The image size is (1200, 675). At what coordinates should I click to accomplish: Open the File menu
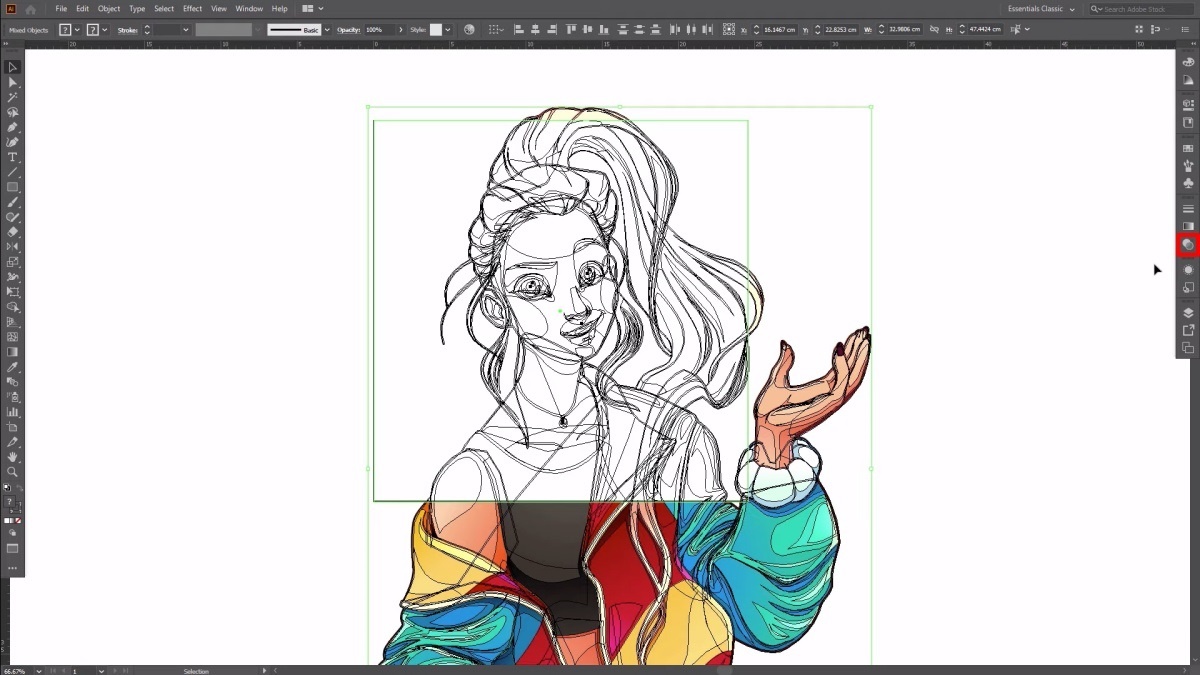pyautogui.click(x=61, y=9)
